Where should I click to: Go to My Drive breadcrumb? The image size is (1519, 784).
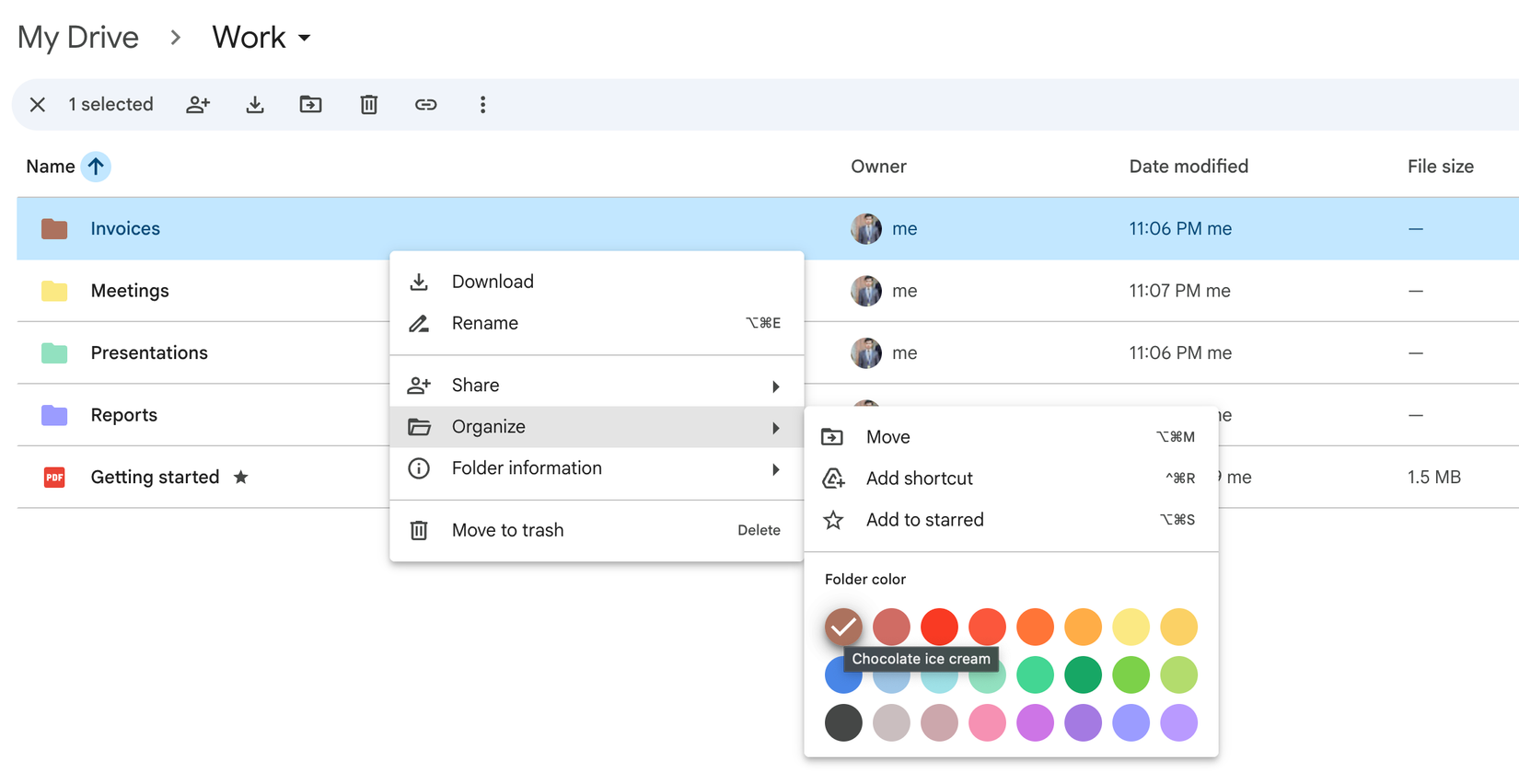click(78, 38)
